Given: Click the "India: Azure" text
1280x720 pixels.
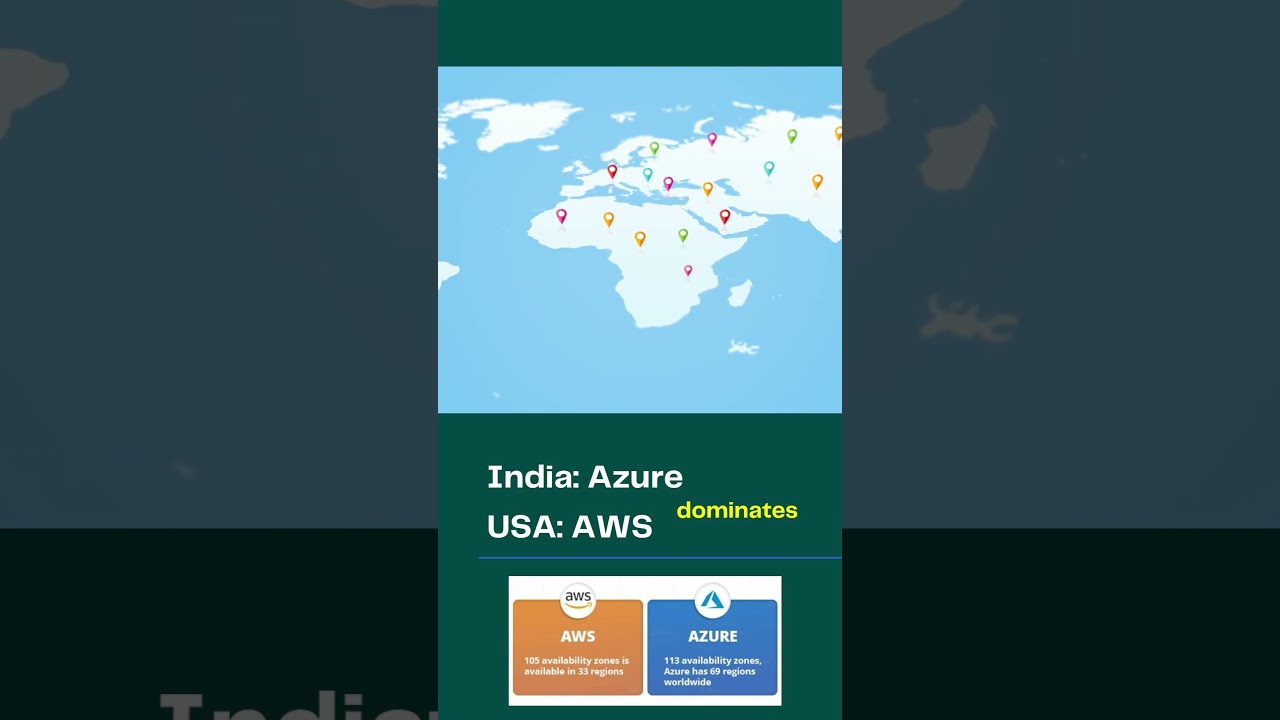Looking at the screenshot, I should tap(585, 477).
